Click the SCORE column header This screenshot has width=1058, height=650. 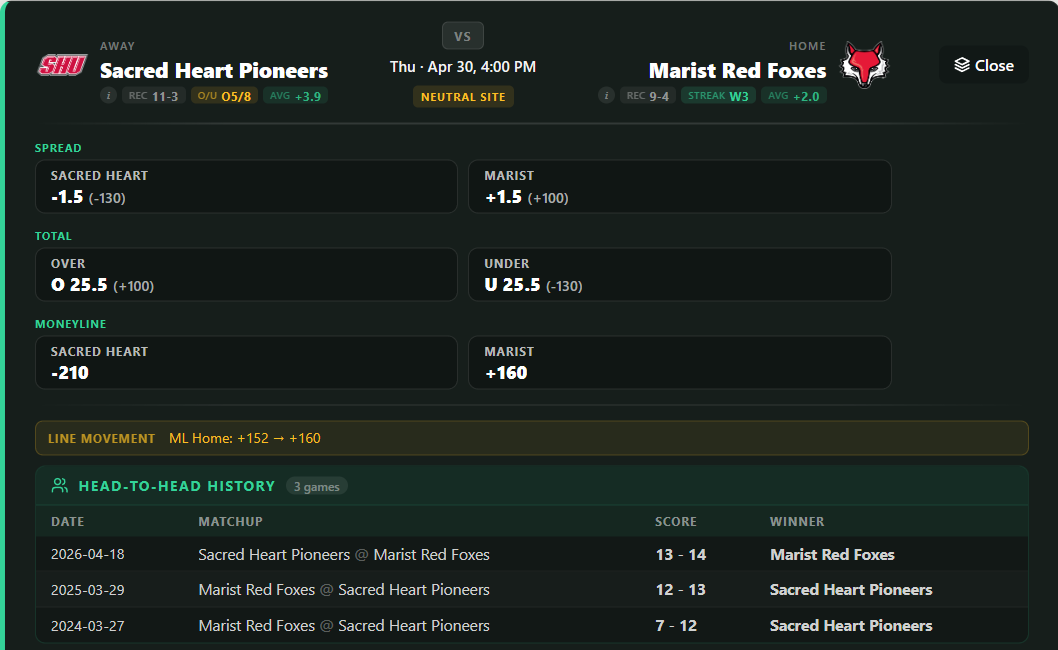[x=675, y=521]
